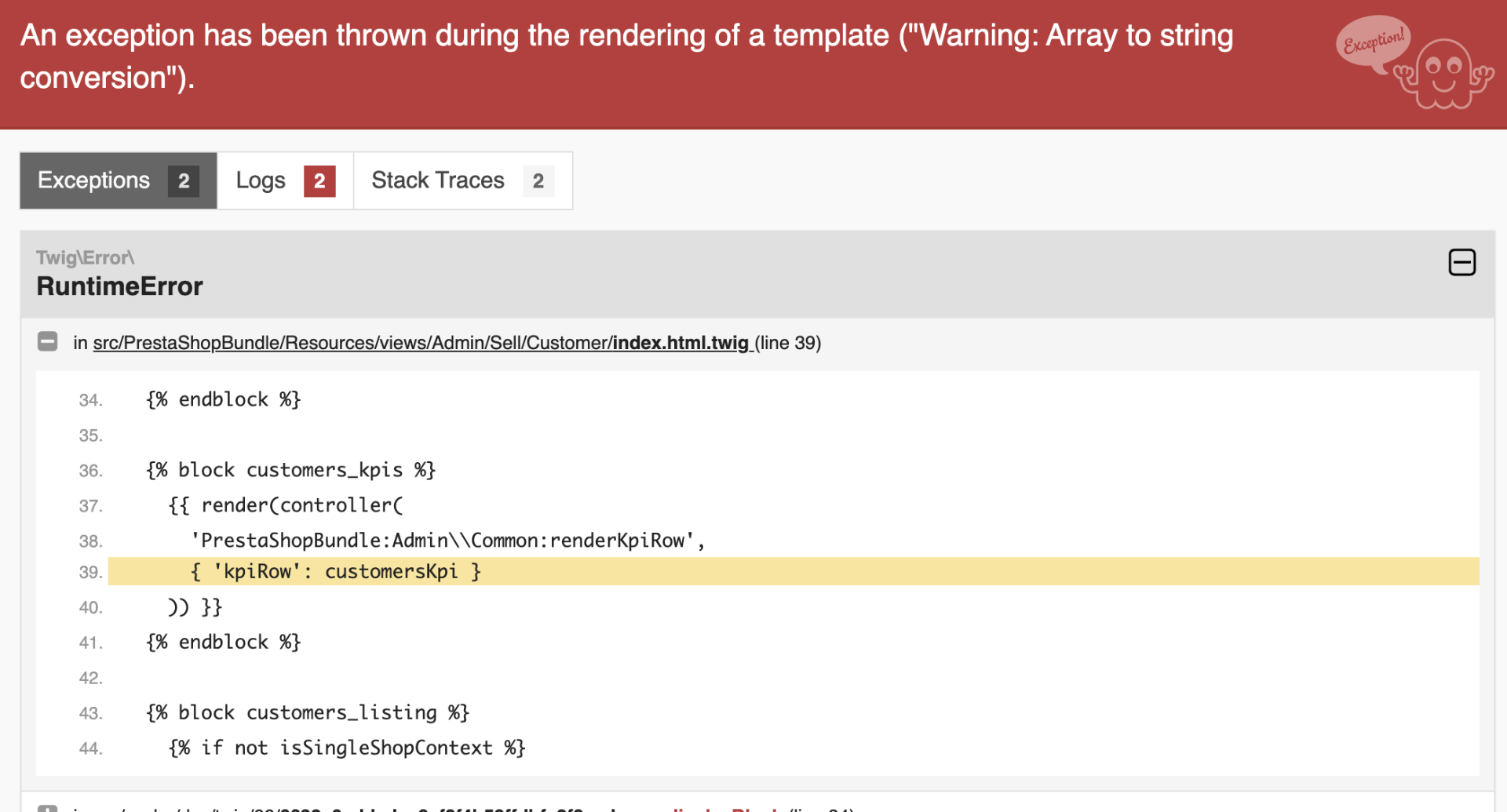Switch to the Exceptions tab
This screenshot has width=1507, height=812.
118,180
